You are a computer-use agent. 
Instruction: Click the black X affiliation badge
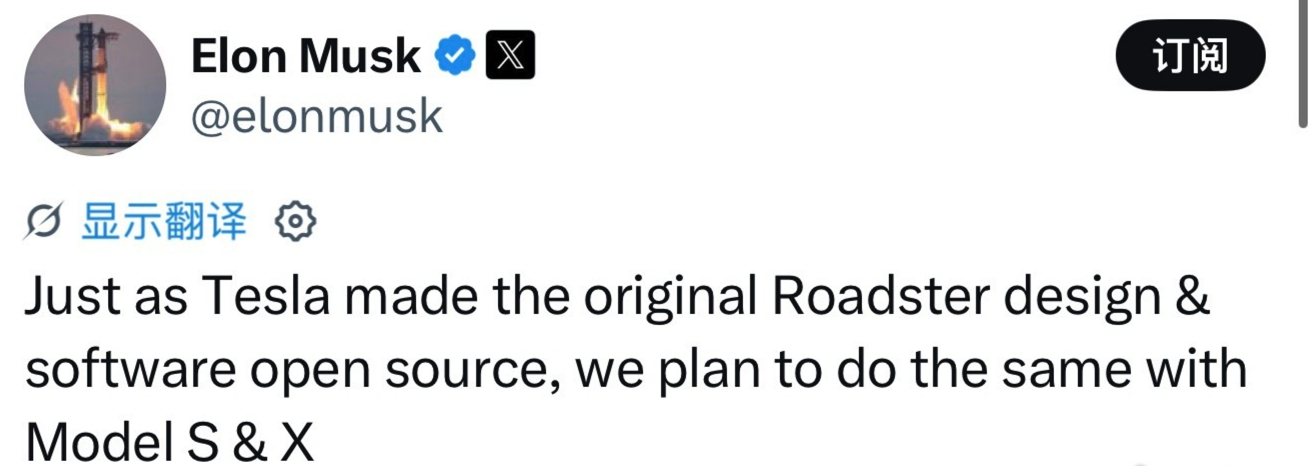coord(510,56)
